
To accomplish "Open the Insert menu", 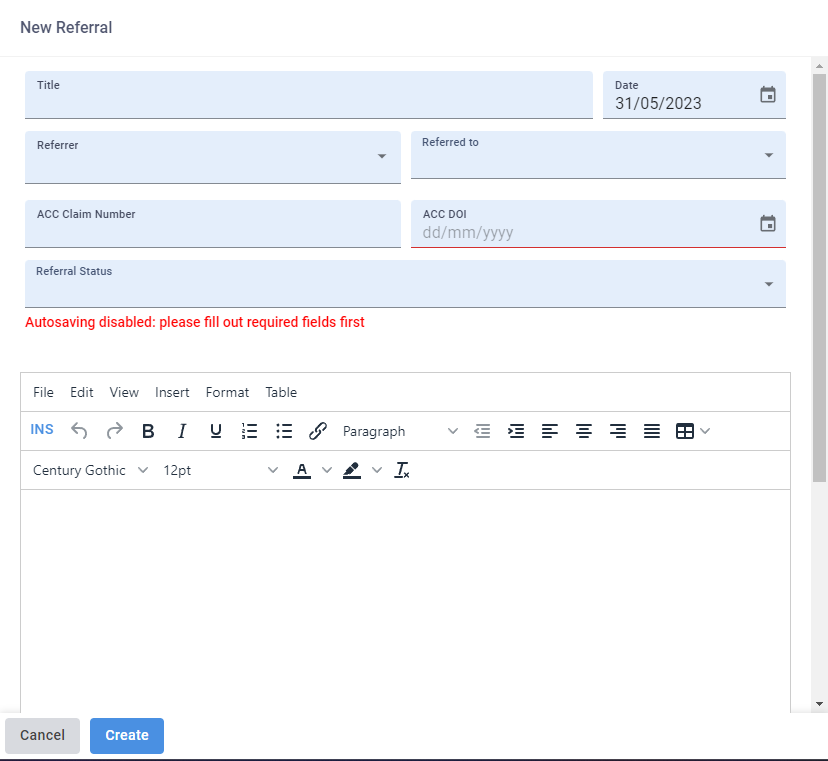I will click(x=172, y=392).
